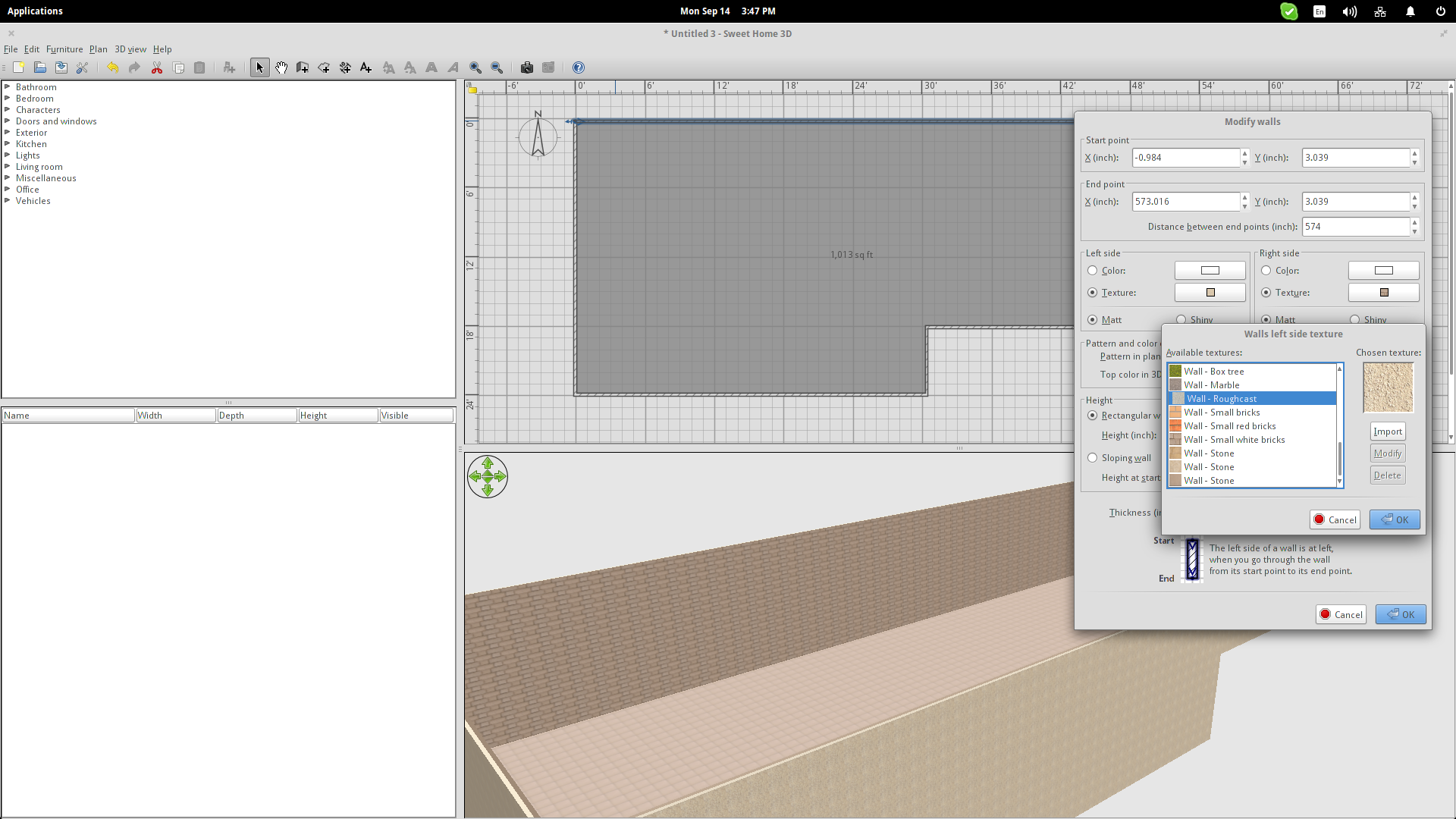This screenshot has width=1456, height=819.
Task: Open the 3D view menu
Action: [x=130, y=49]
